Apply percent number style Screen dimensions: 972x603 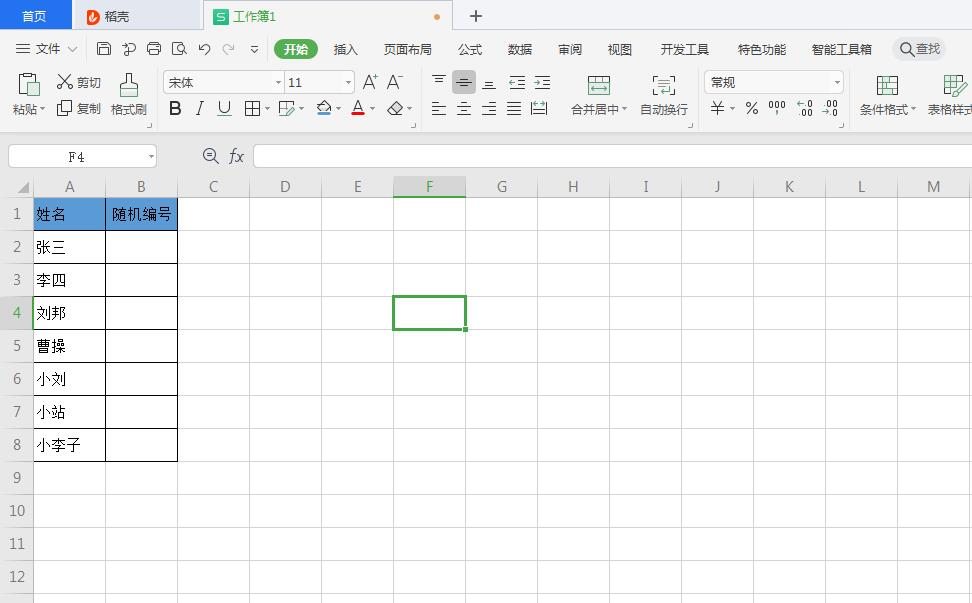pyautogui.click(x=751, y=109)
